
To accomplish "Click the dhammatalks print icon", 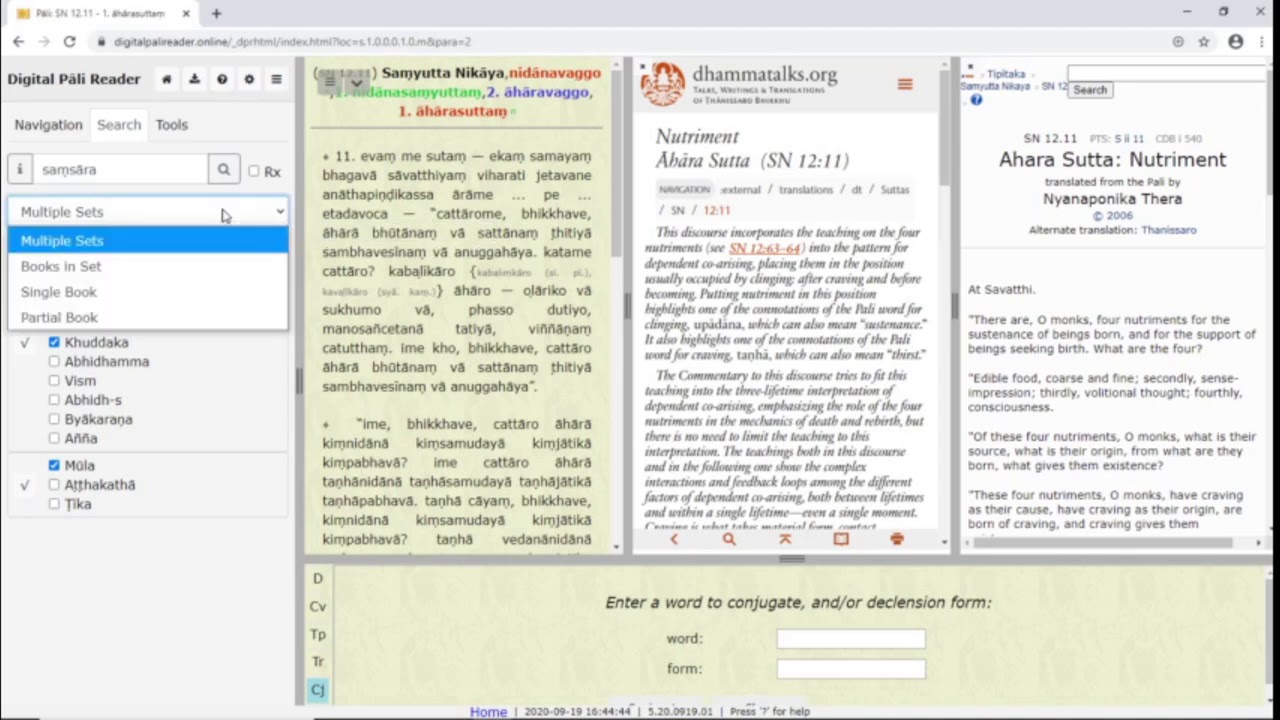I will pos(897,539).
